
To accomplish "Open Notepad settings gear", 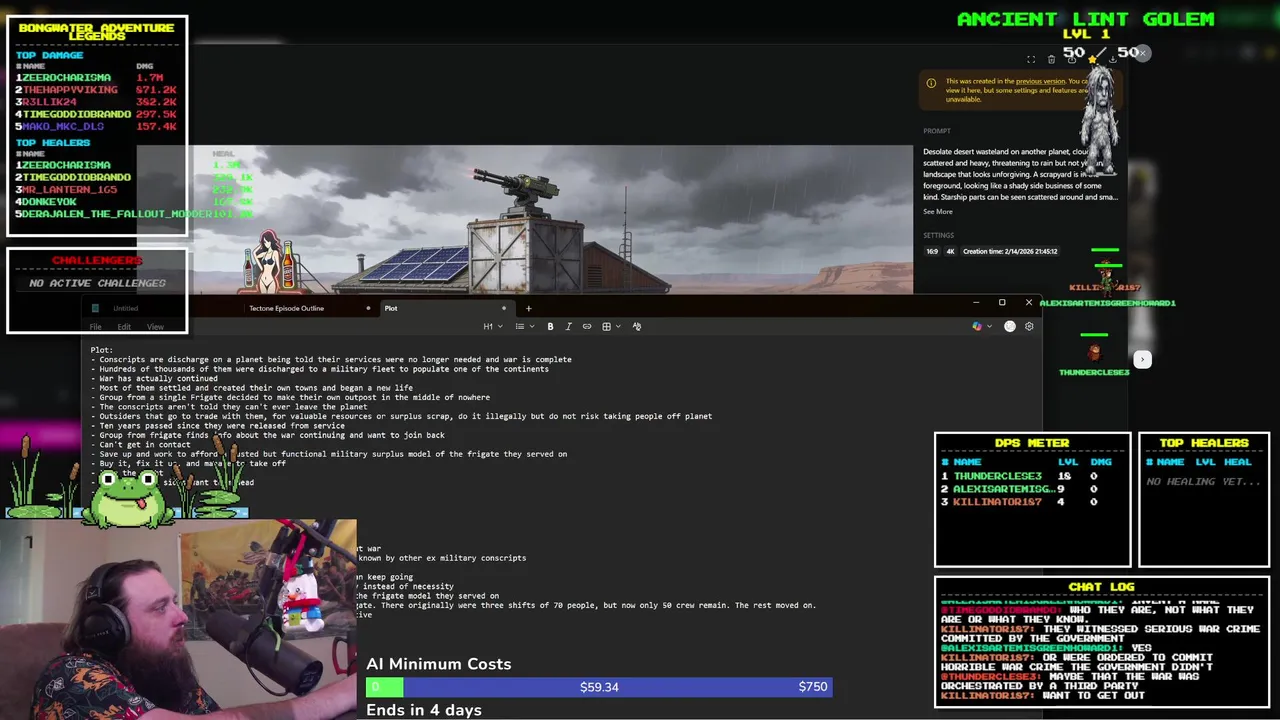I will [1029, 326].
